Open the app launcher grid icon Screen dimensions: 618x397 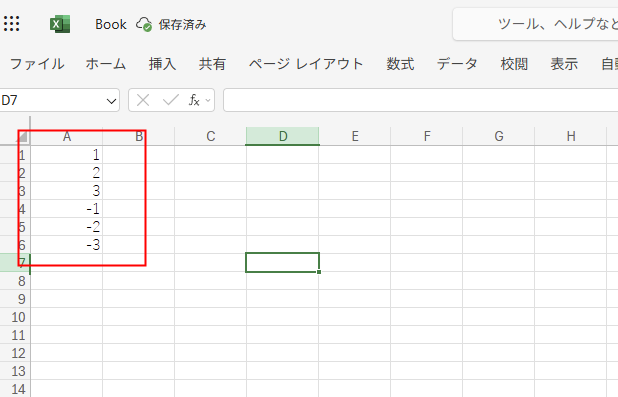(x=11, y=24)
